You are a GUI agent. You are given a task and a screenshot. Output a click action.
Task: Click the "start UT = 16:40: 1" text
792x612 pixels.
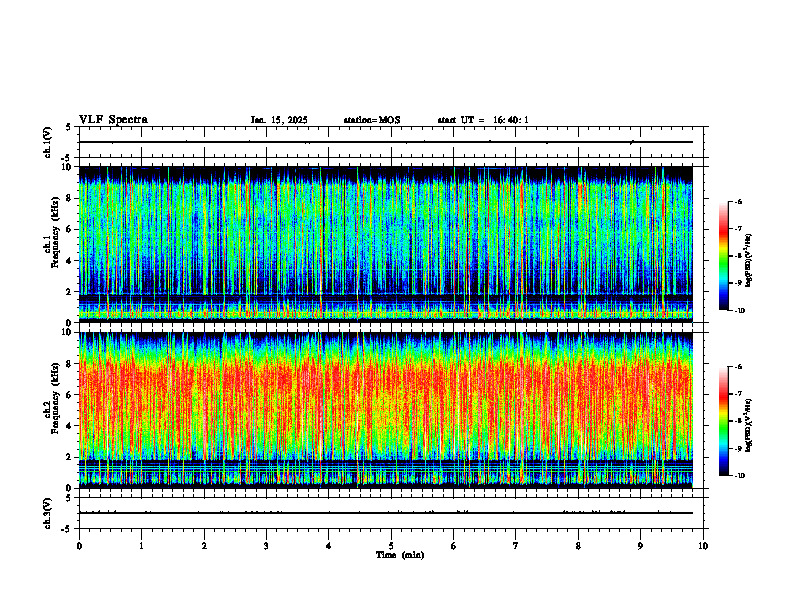pos(483,120)
